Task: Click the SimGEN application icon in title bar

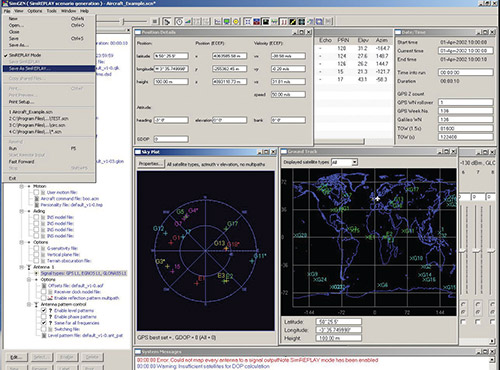Action: tap(5, 4)
